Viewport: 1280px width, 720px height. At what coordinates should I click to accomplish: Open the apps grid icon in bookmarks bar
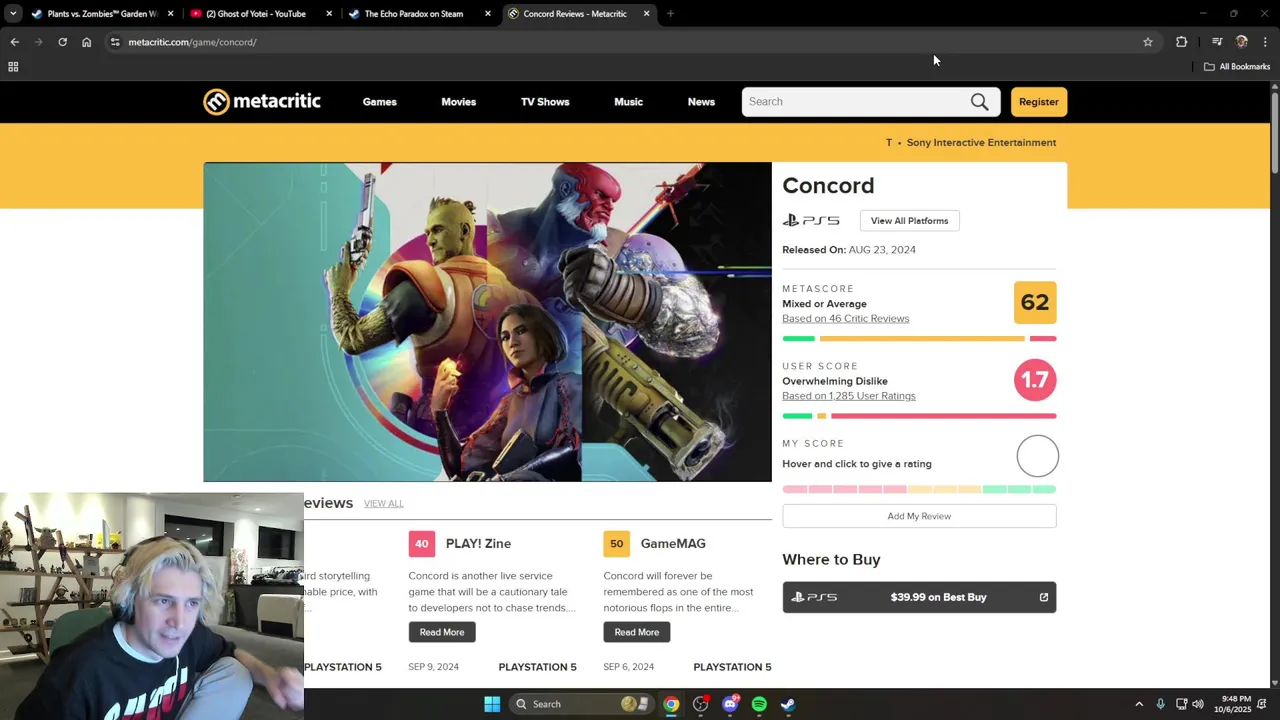pyautogui.click(x=13, y=67)
